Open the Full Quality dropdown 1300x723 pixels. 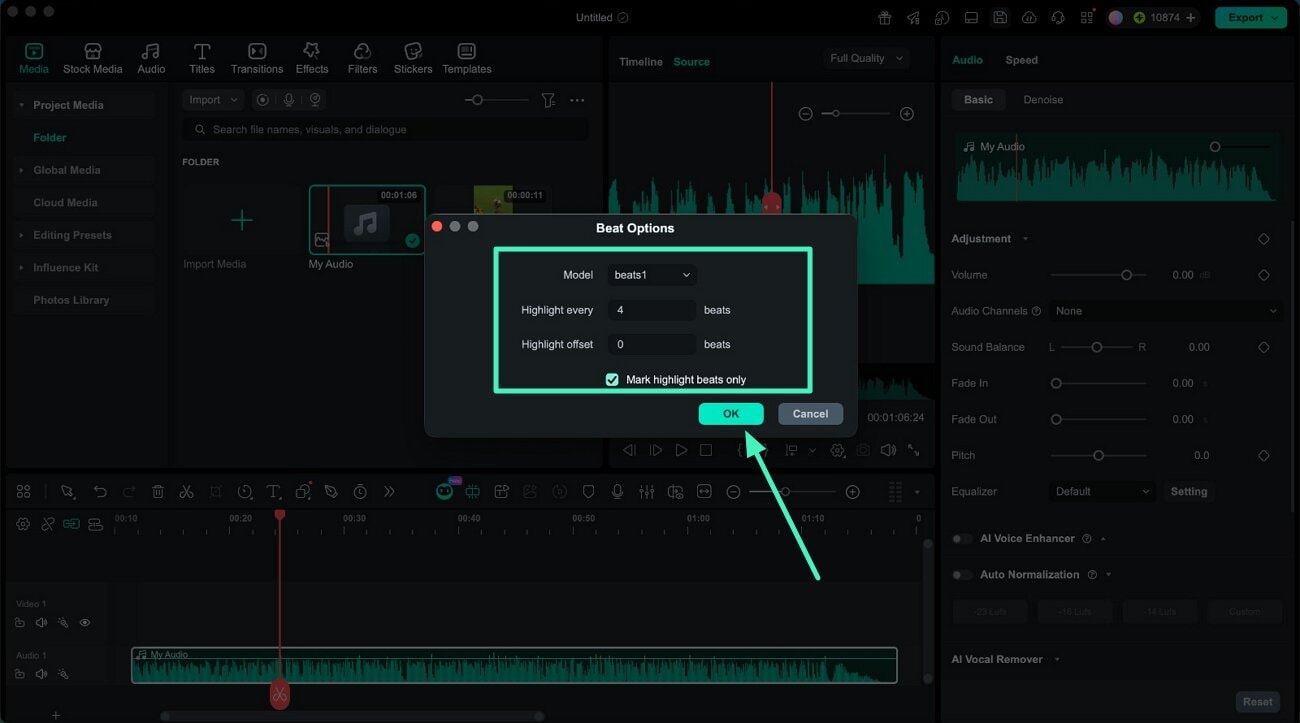click(x=866, y=59)
